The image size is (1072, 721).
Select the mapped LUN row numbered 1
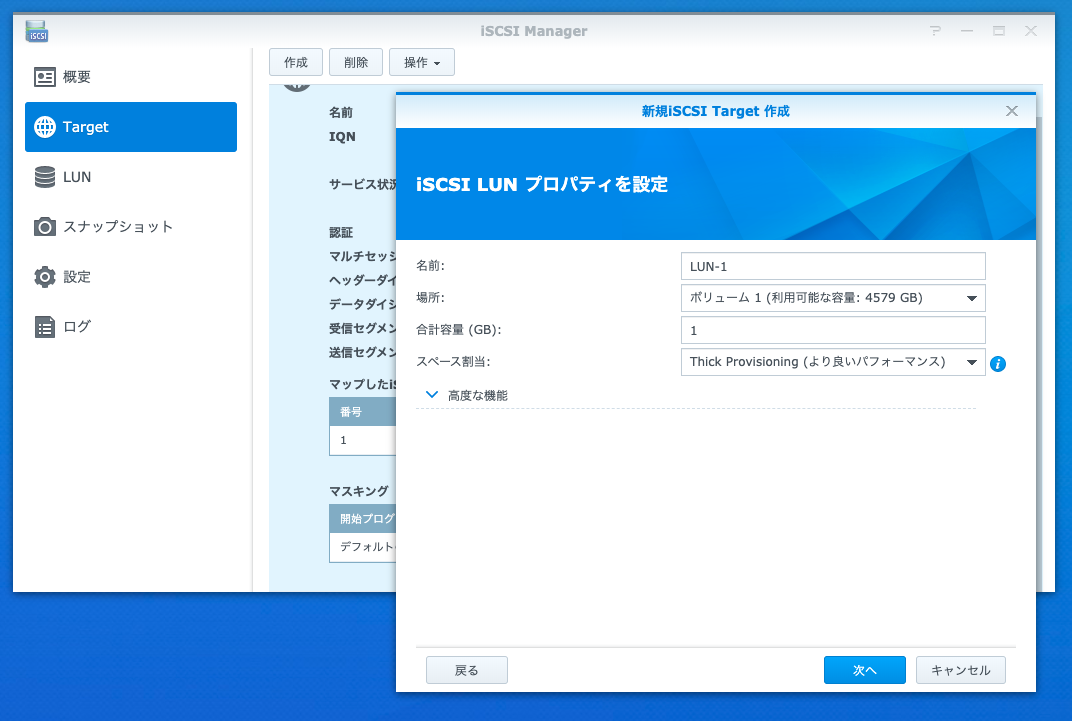point(362,441)
